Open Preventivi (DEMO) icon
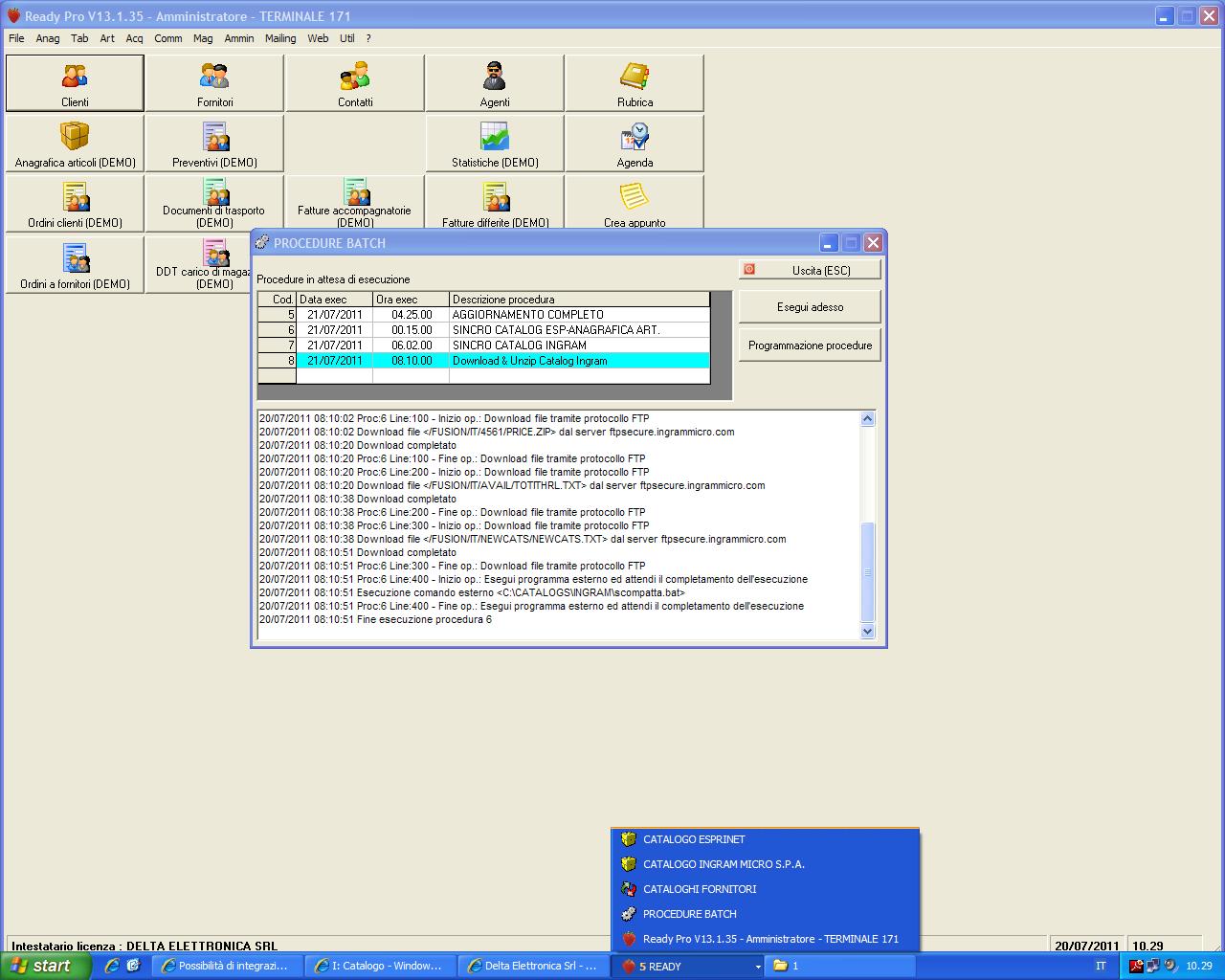 pyautogui.click(x=214, y=144)
